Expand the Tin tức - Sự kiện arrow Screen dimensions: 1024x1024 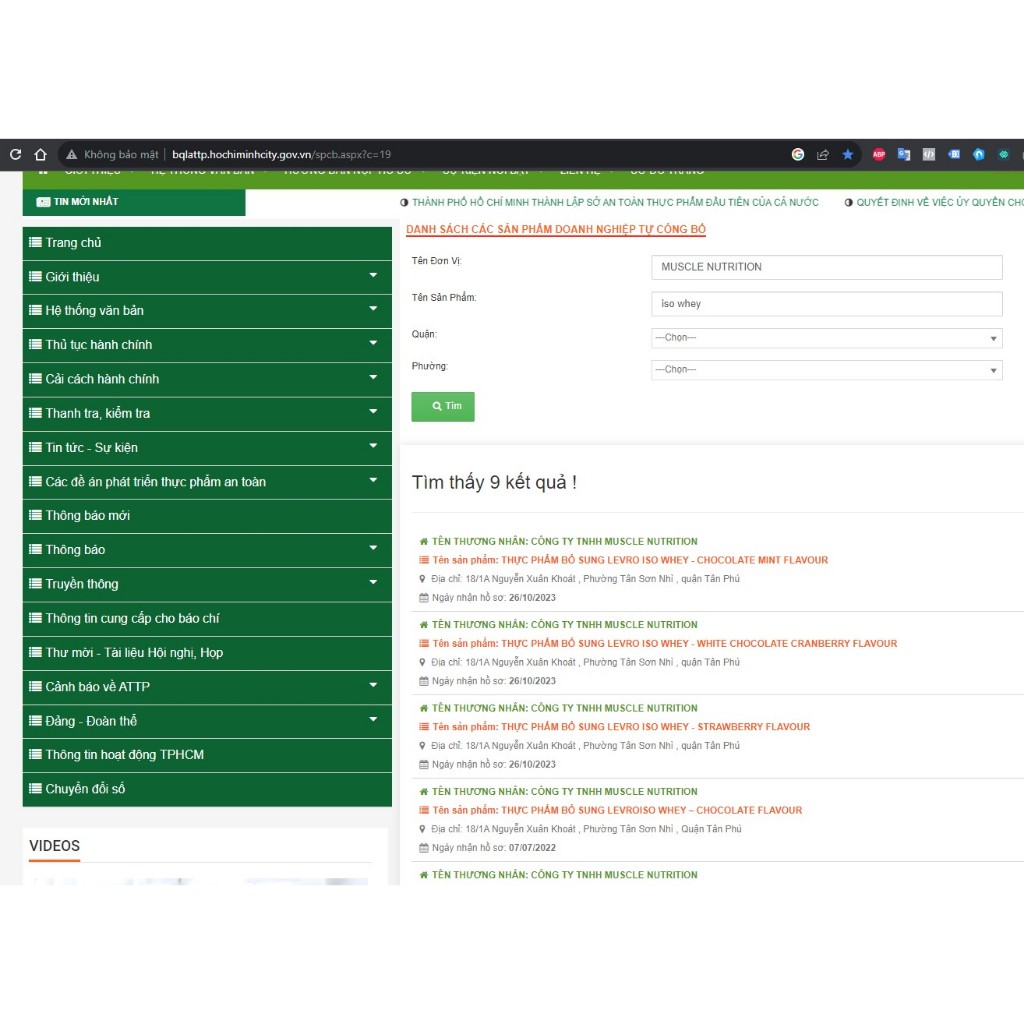374,446
